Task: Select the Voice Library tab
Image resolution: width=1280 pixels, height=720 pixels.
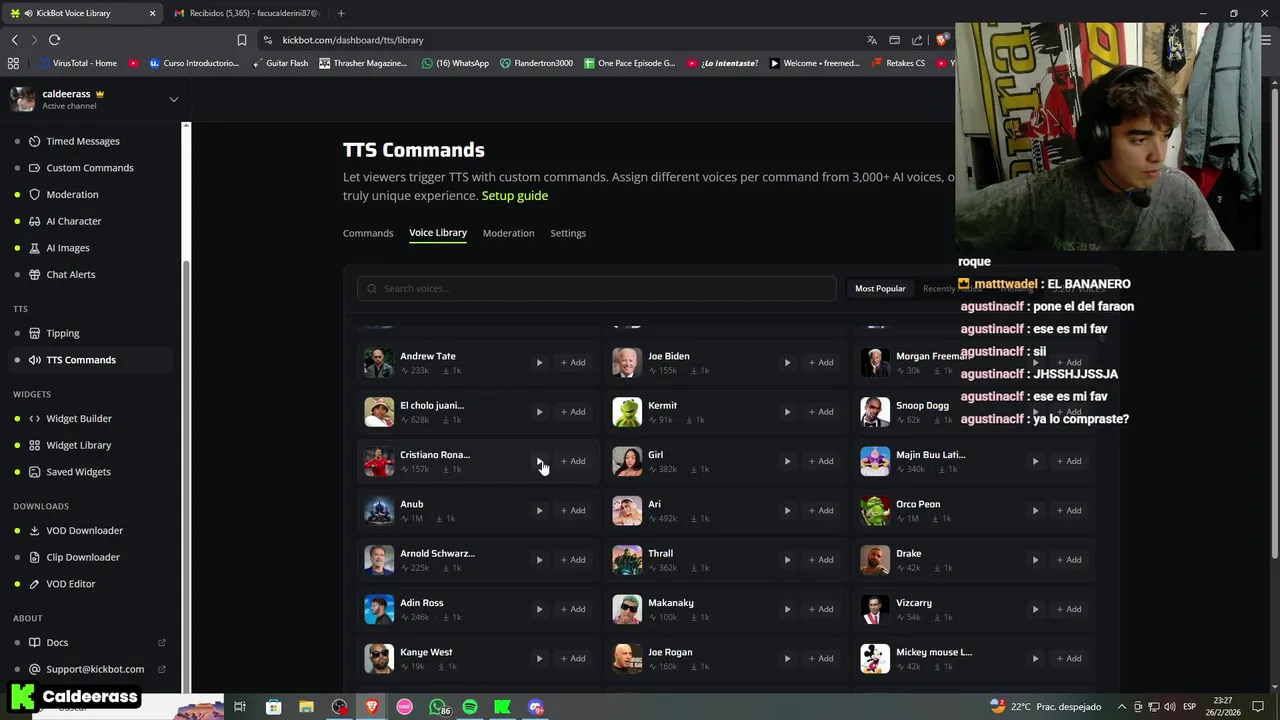Action: point(438,233)
